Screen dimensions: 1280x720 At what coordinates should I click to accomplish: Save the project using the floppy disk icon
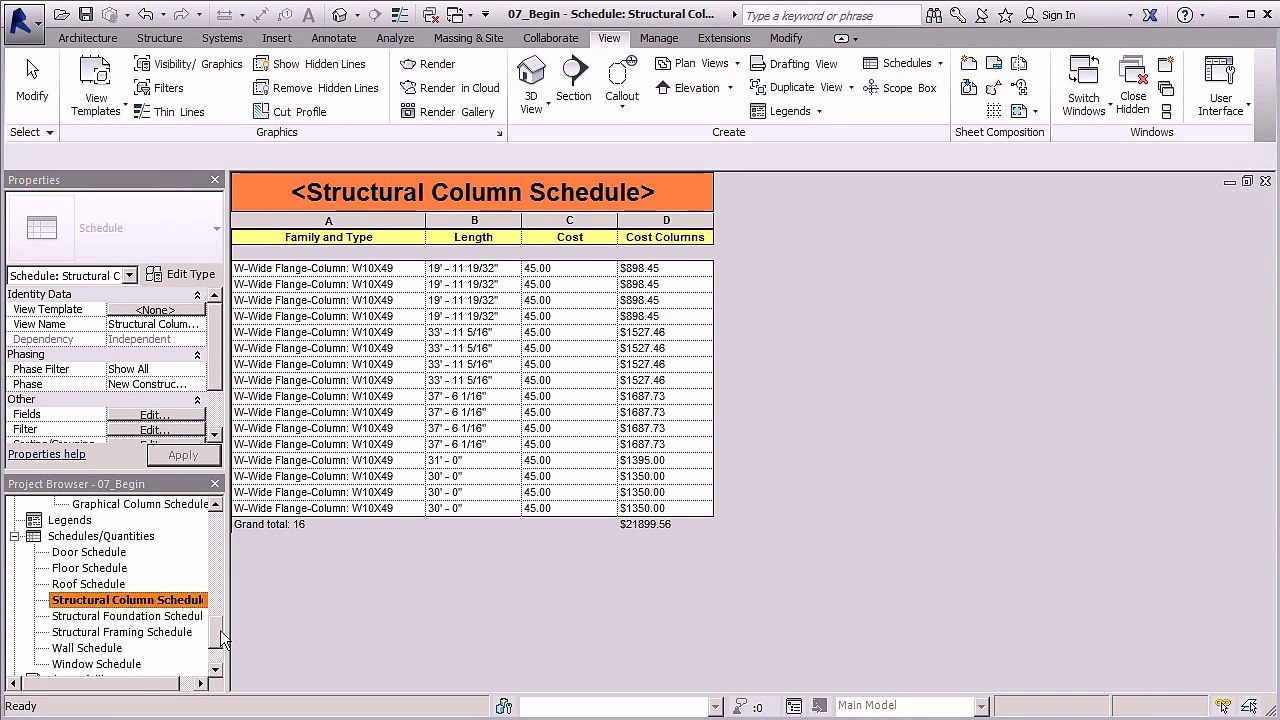click(x=86, y=15)
